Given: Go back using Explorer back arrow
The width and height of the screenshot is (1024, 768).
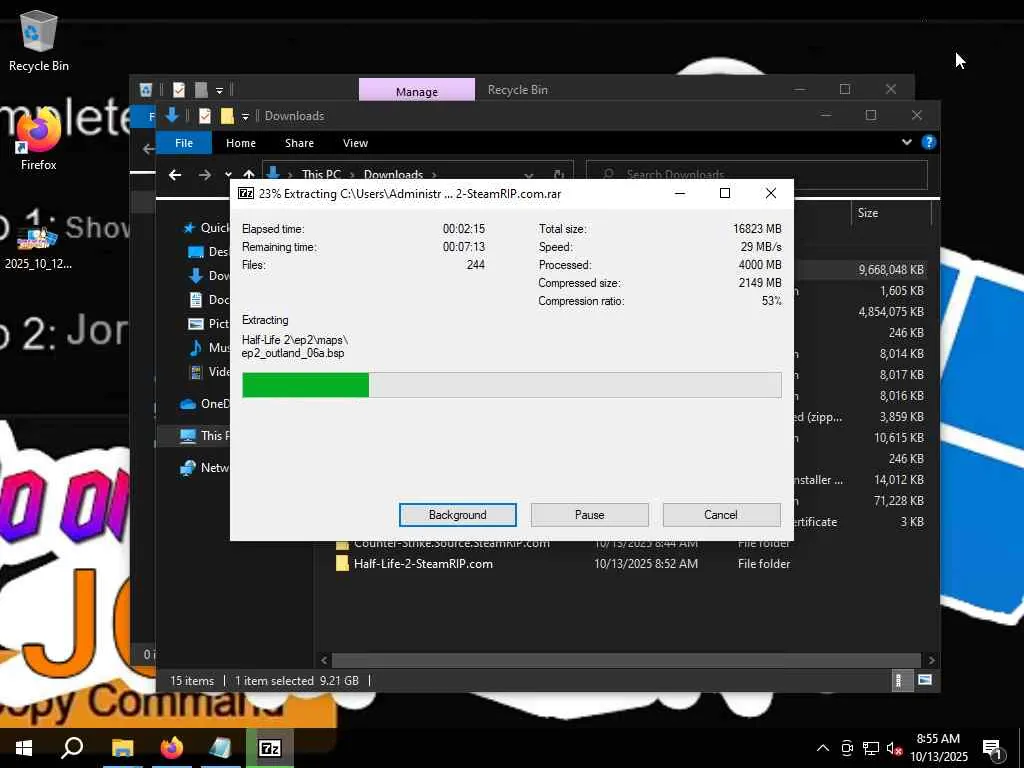Looking at the screenshot, I should pyautogui.click(x=174, y=174).
